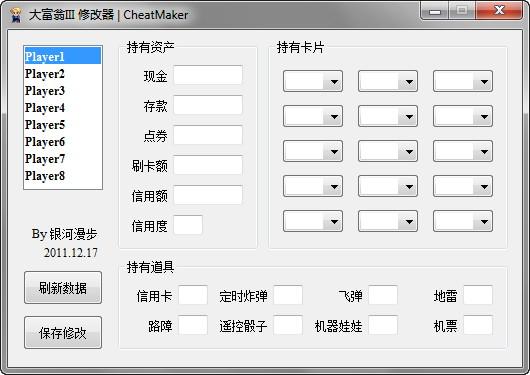Focus the 存款 input field
This screenshot has width=530, height=375.
208,105
